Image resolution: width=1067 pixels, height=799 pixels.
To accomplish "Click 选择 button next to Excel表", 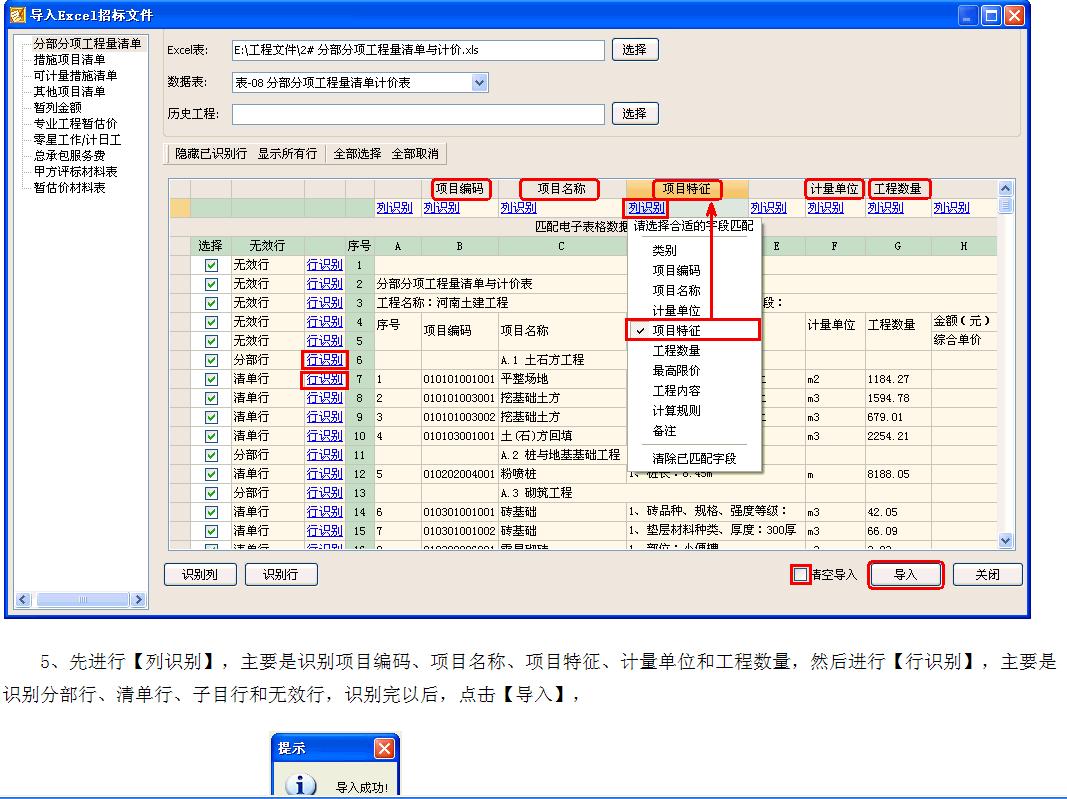I will coord(635,50).
